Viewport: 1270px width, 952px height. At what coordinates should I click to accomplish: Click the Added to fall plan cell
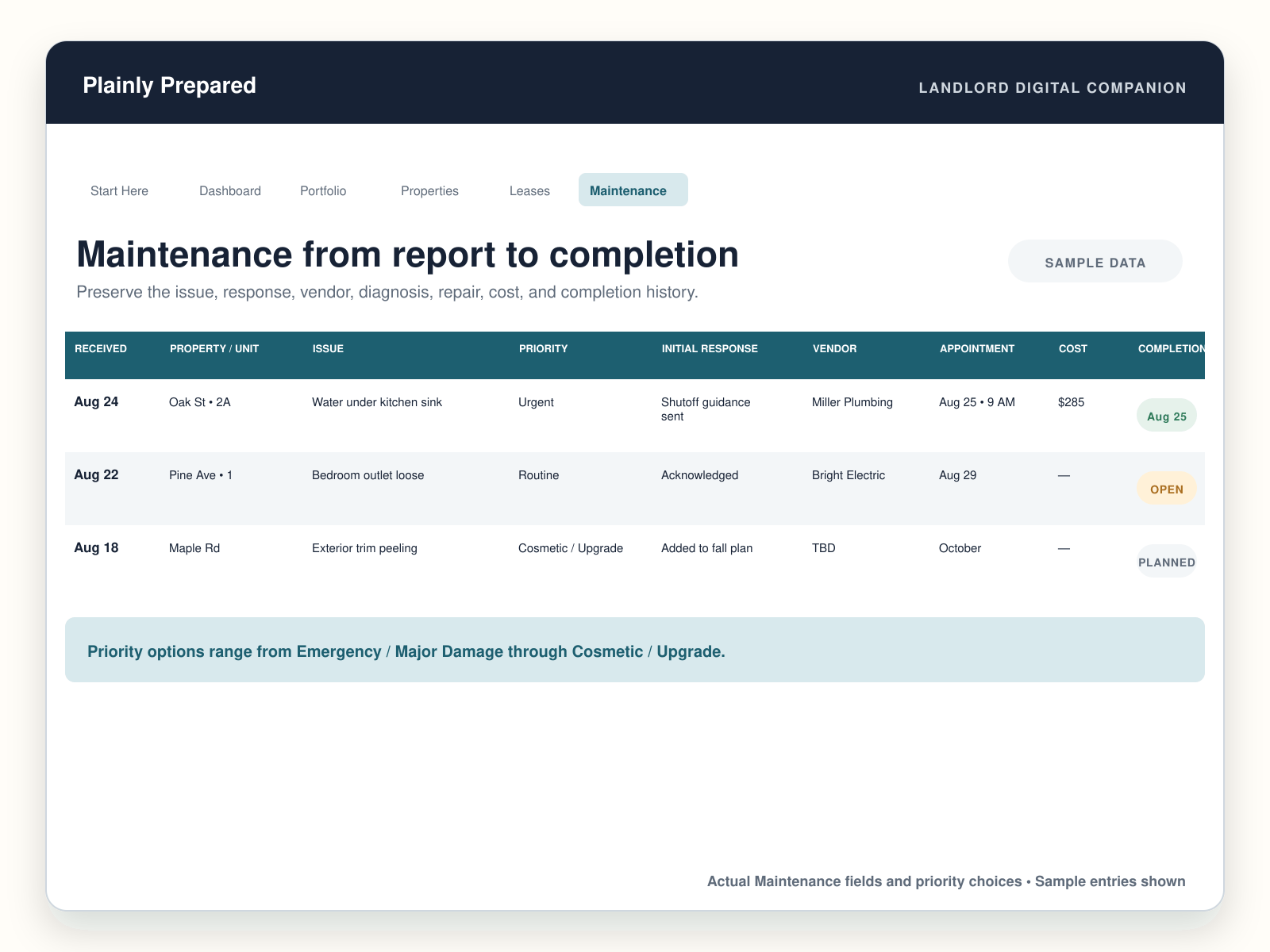click(x=707, y=548)
